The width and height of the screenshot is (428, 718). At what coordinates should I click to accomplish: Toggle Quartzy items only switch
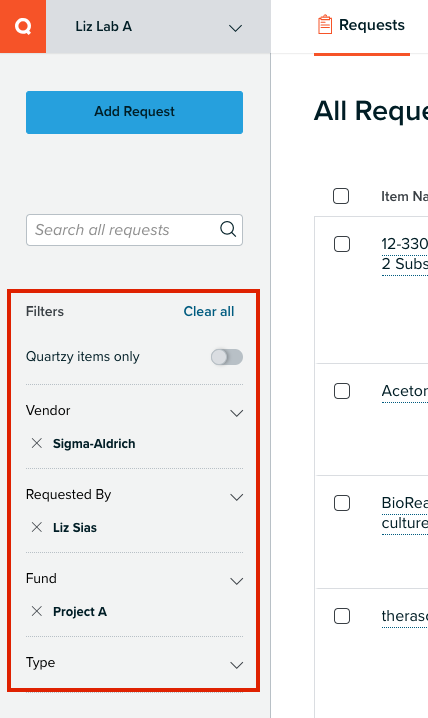pos(227,357)
